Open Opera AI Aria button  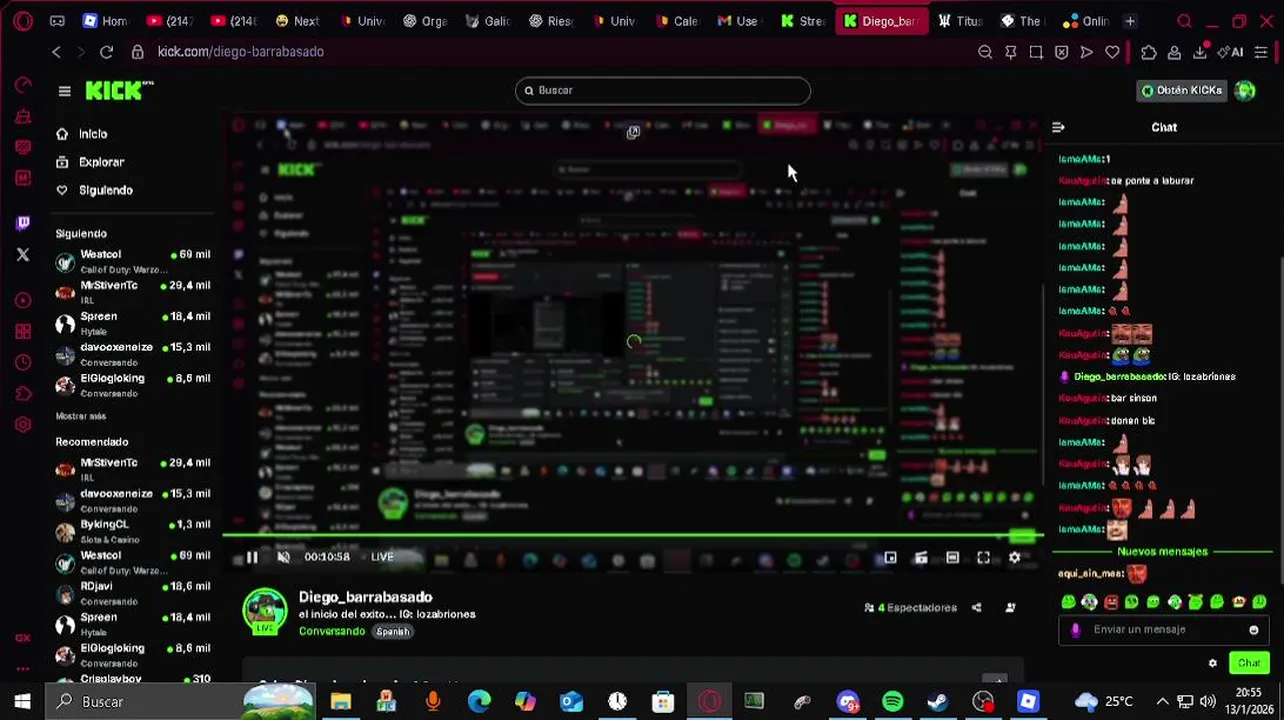click(1231, 52)
